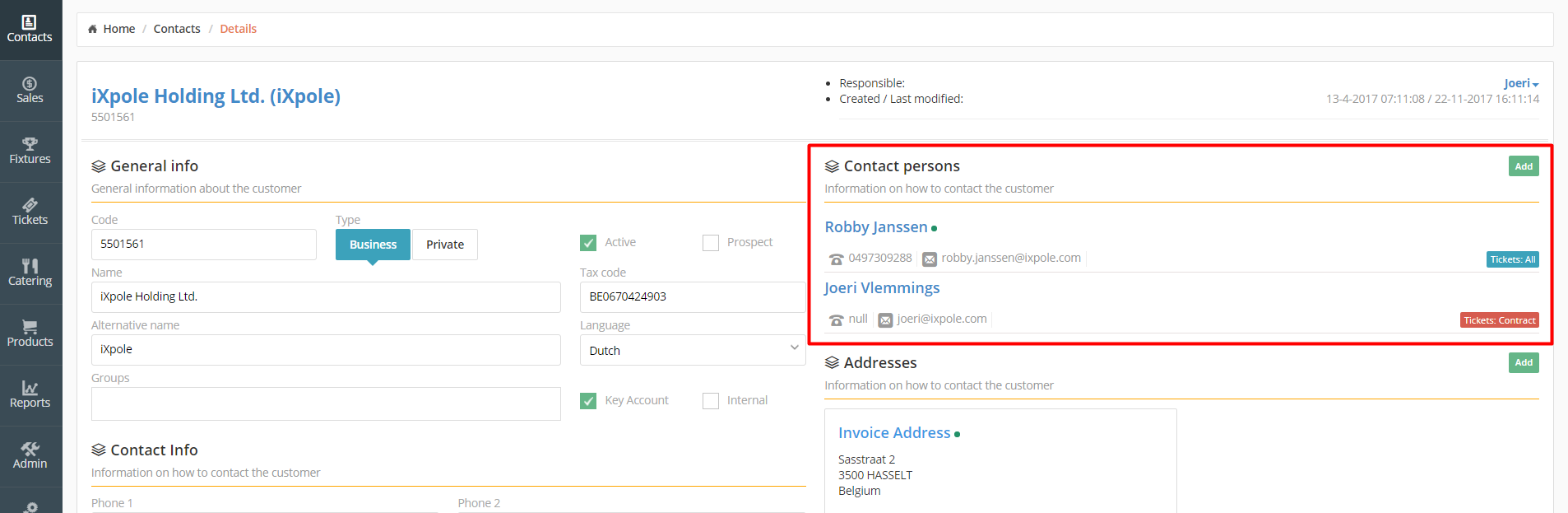
Task: Click the Contact Info section icon
Action: (x=99, y=450)
